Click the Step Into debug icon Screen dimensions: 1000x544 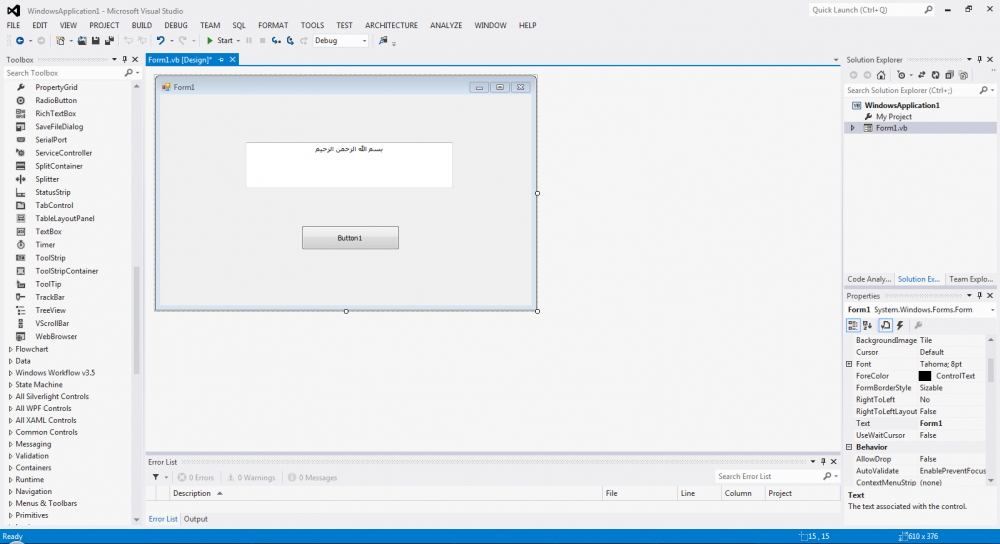pos(276,41)
